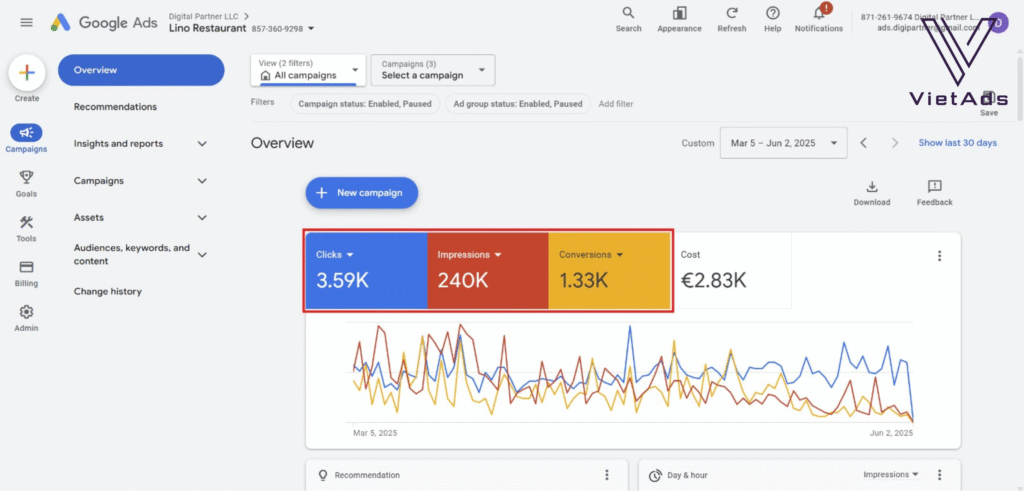
Task: Open the date range picker Mar 5 – Jun 2
Action: click(784, 143)
